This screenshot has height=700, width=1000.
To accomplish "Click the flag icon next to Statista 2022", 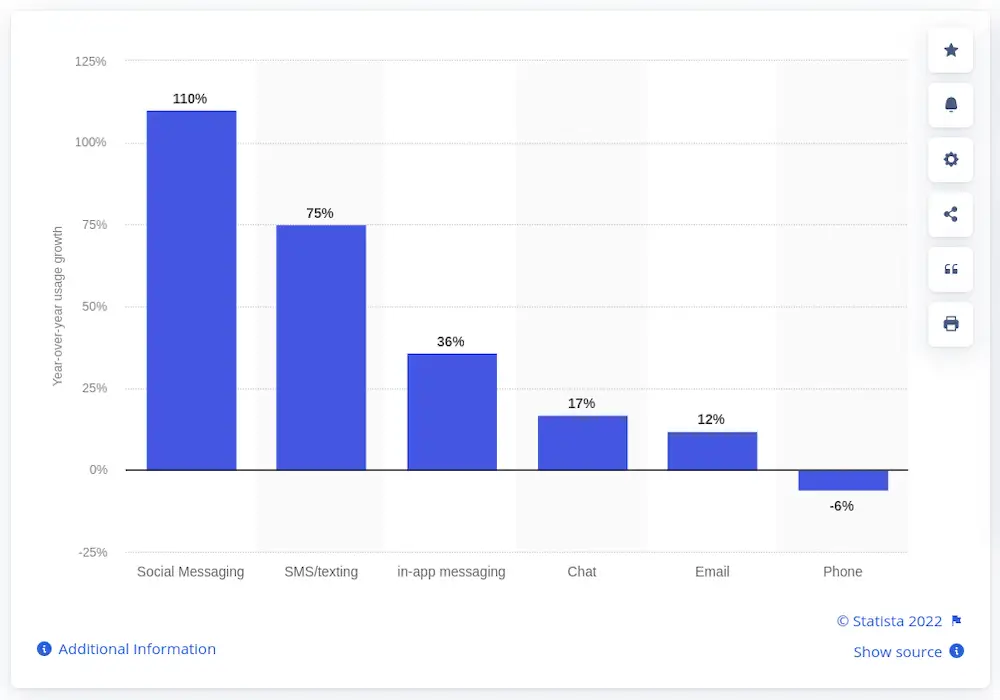I will (956, 620).
